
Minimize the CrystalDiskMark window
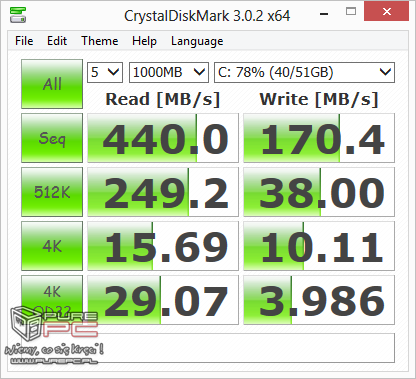(324, 14)
